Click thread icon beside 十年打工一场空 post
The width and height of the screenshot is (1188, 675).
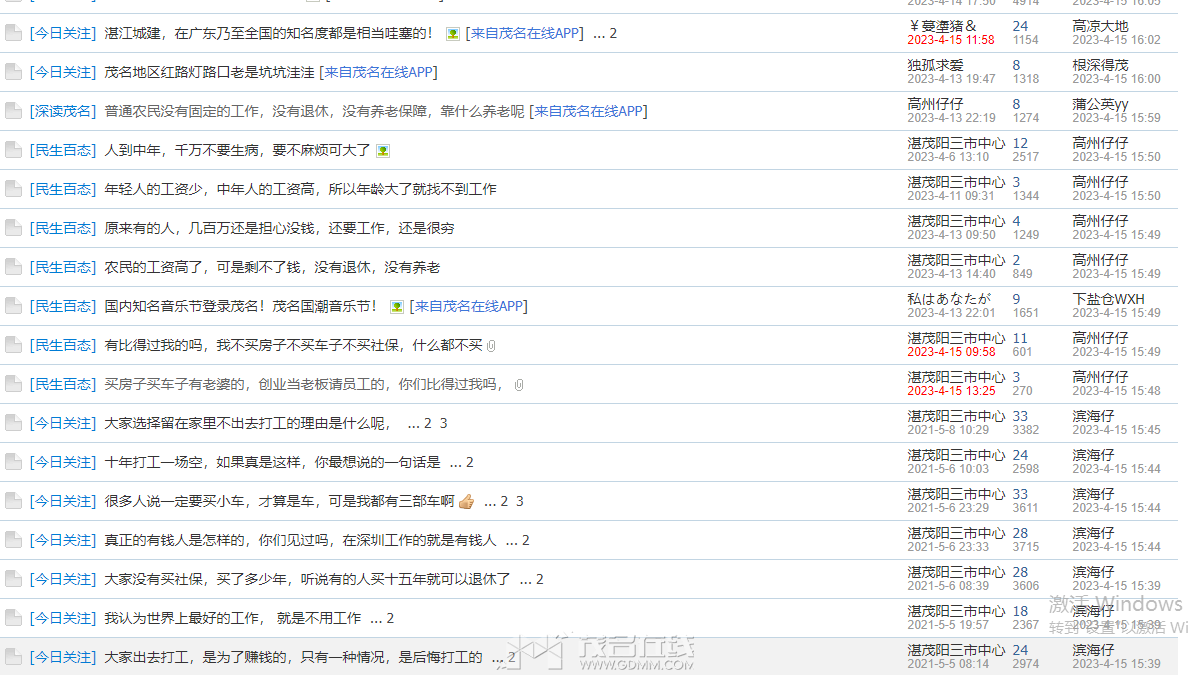point(13,462)
